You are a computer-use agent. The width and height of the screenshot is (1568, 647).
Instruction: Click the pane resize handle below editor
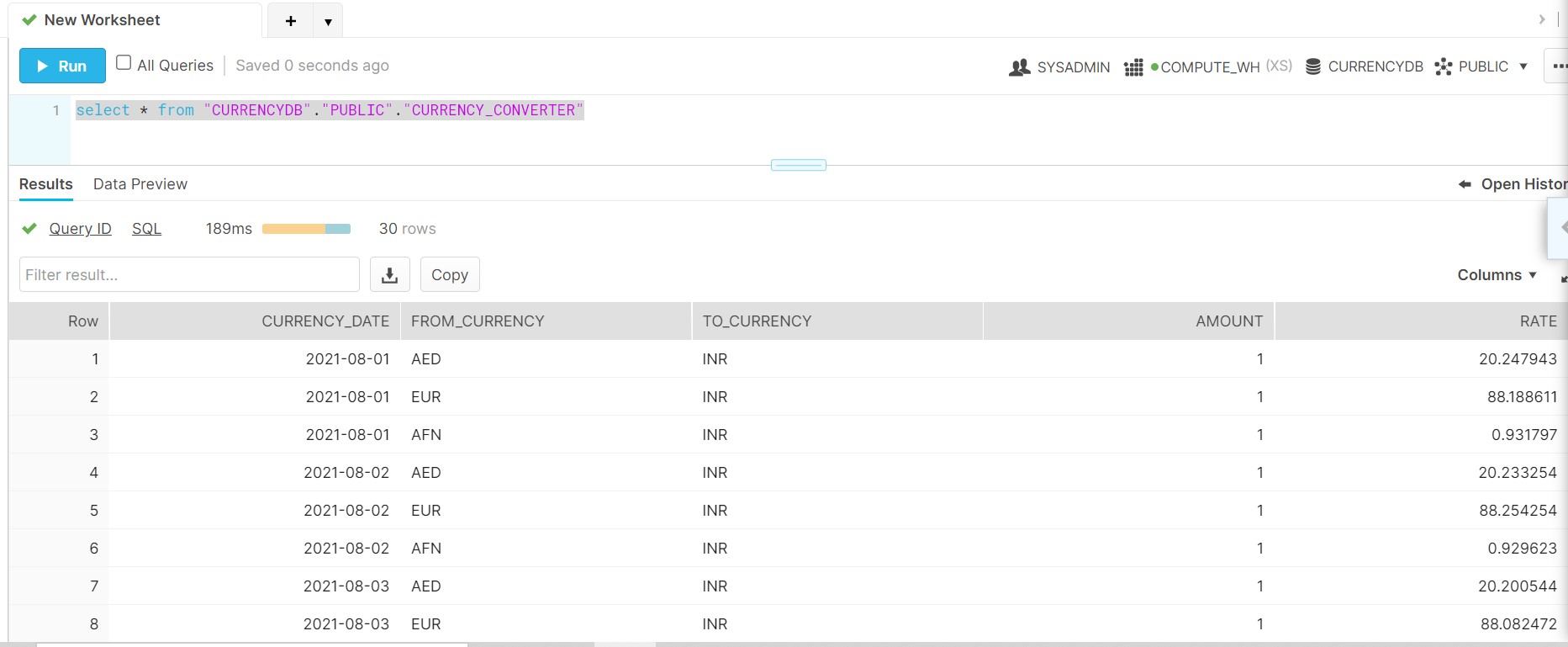click(798, 165)
